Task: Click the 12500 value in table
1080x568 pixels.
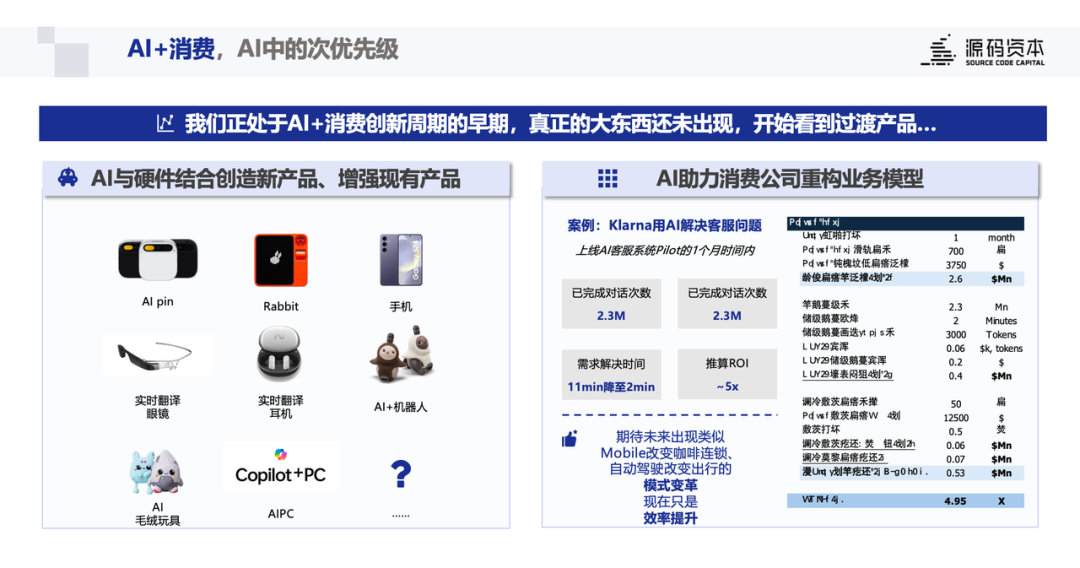Action: (x=956, y=418)
